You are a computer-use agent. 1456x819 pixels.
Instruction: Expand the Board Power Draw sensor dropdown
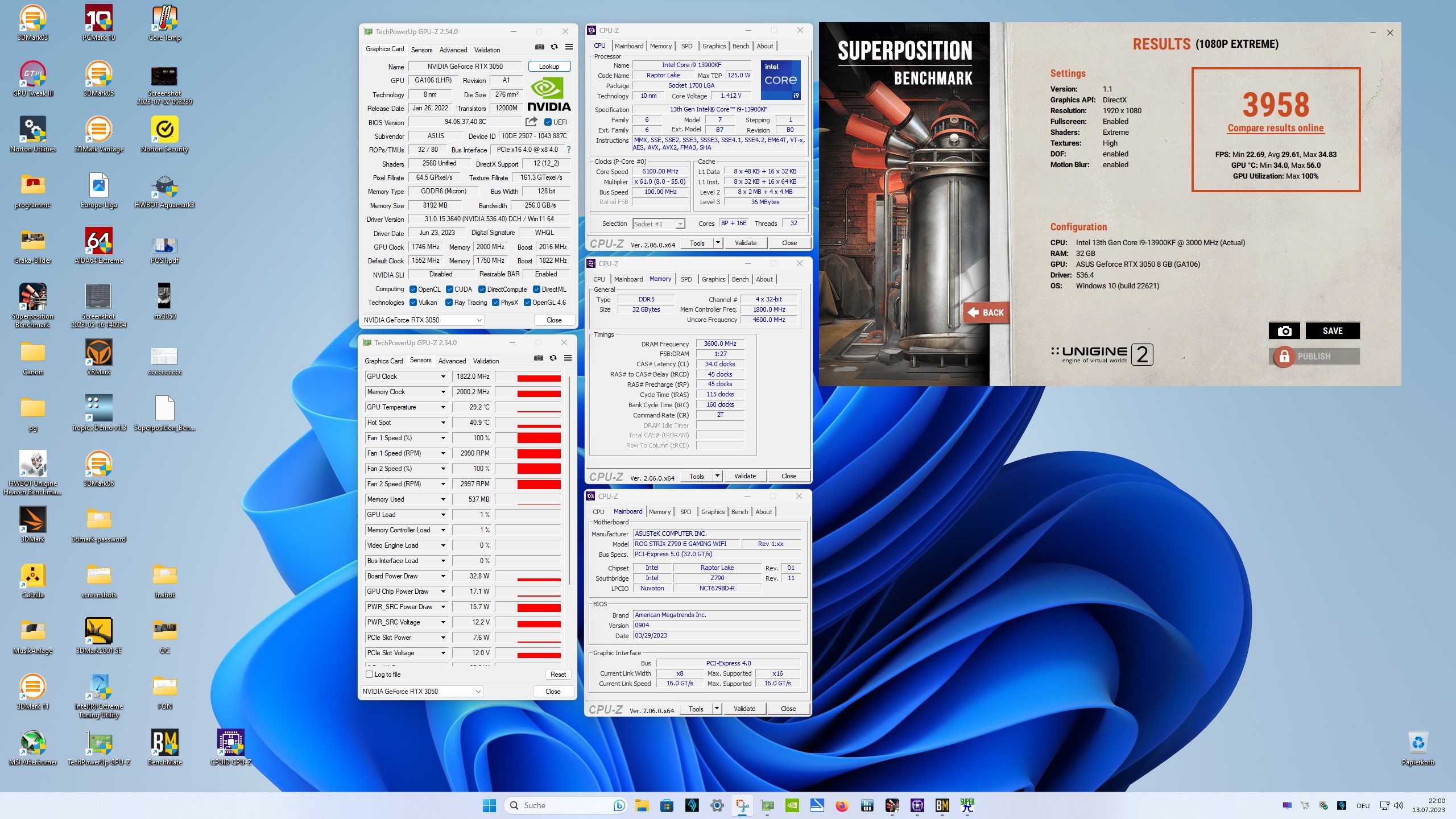443,576
